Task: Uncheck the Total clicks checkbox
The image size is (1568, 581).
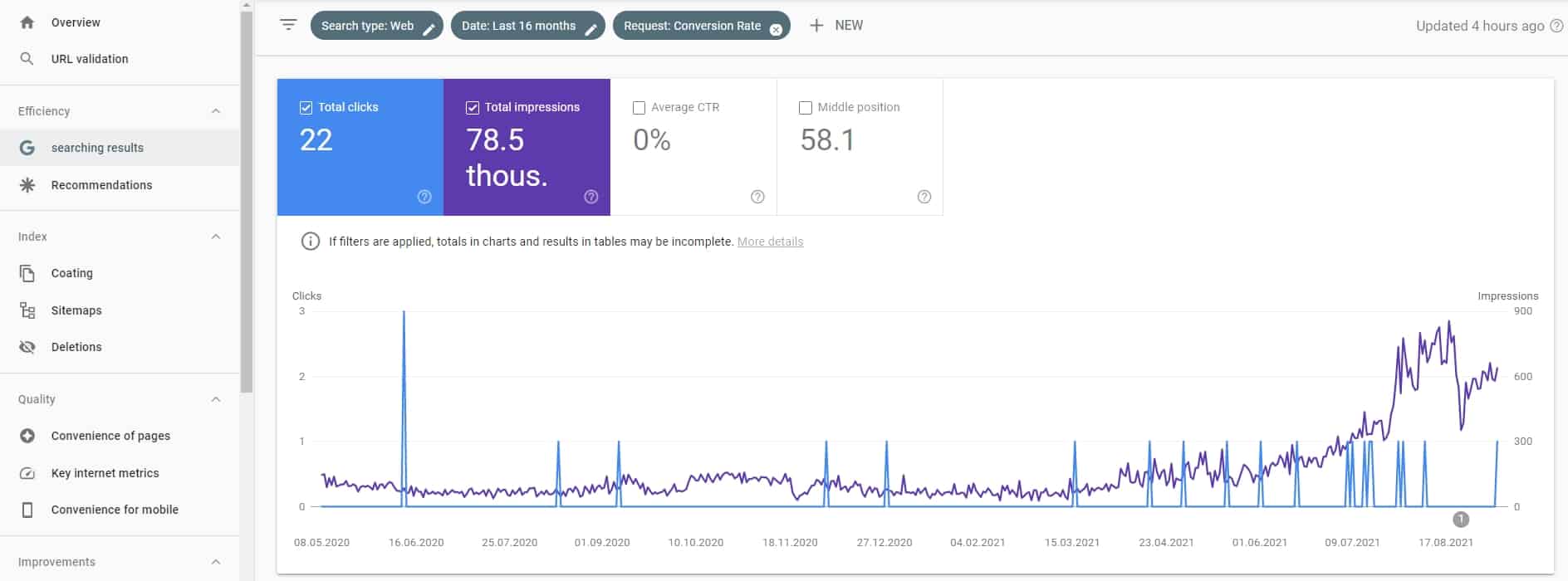Action: [306, 107]
